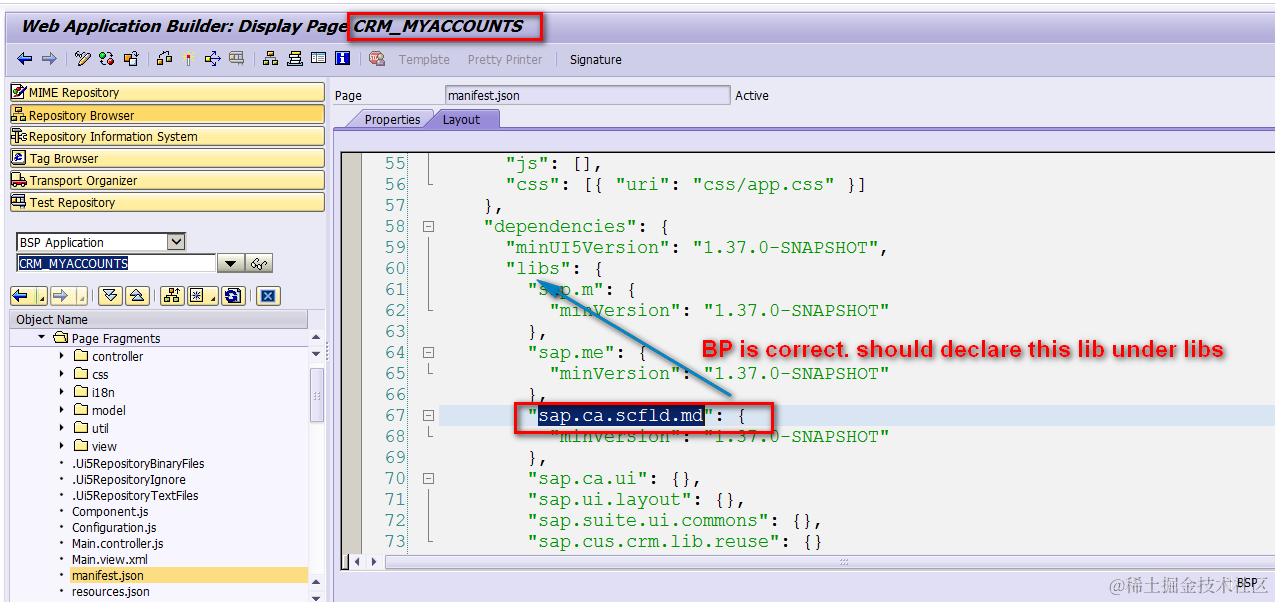Click the Favorites star icon above tree
The height and width of the screenshot is (602, 1275).
(197, 295)
